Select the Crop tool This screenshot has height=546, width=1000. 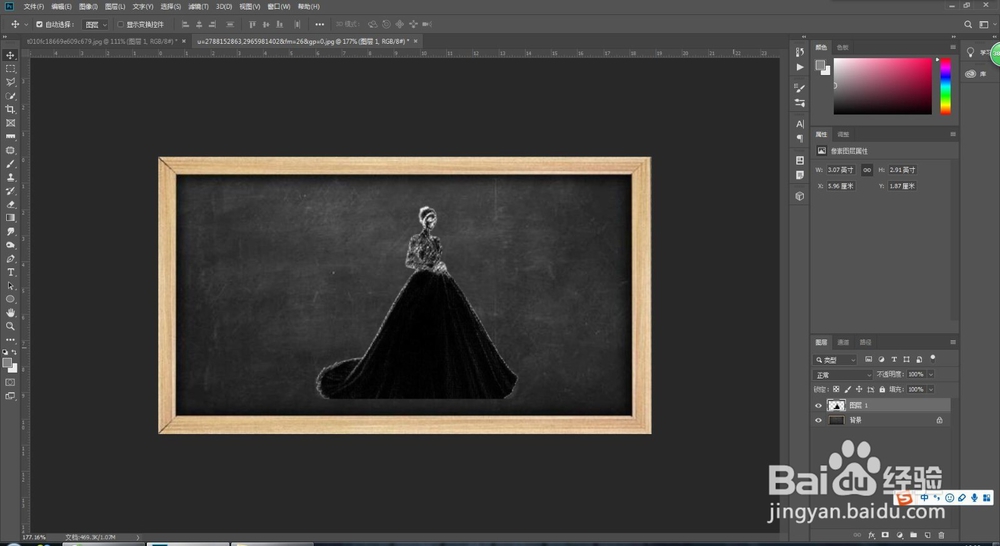[x=11, y=109]
